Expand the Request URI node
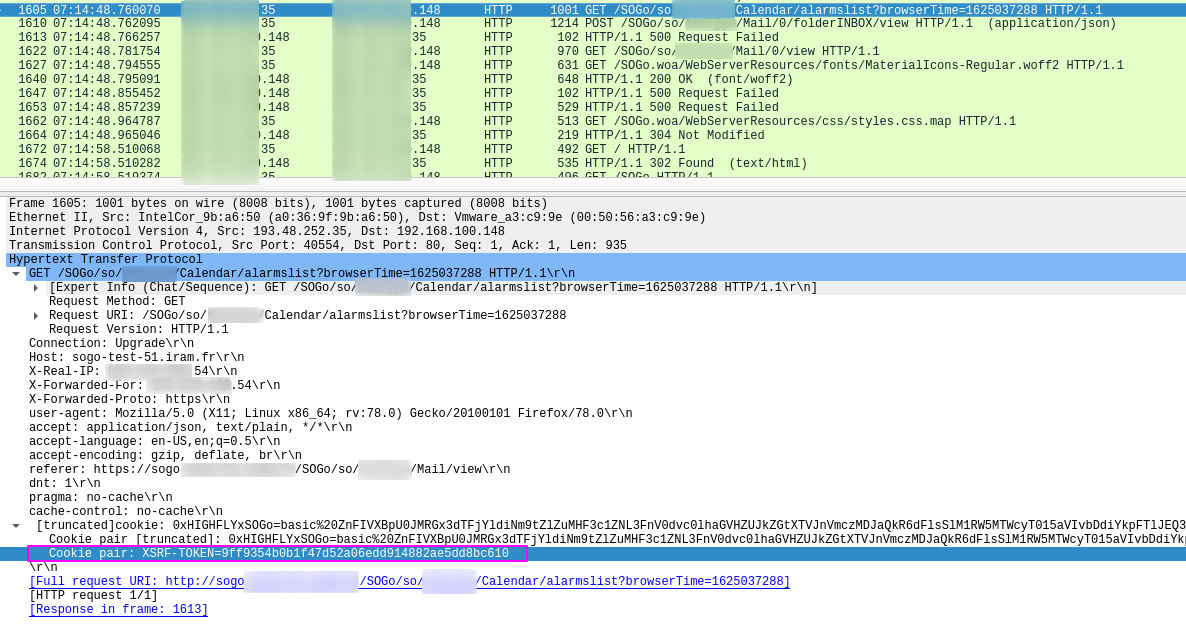The width and height of the screenshot is (1186, 625). click(x=36, y=316)
